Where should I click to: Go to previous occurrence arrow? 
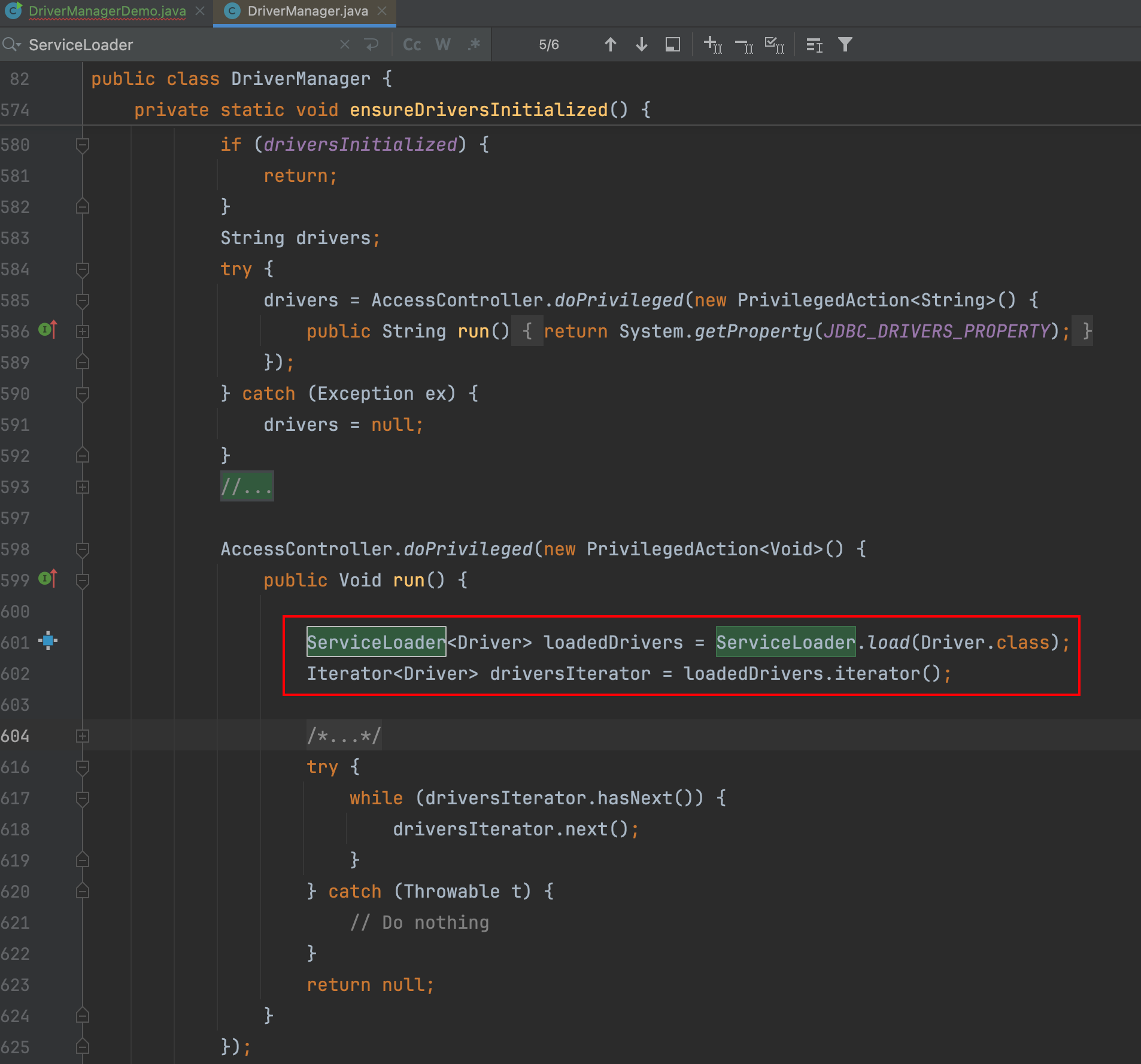coord(610,45)
